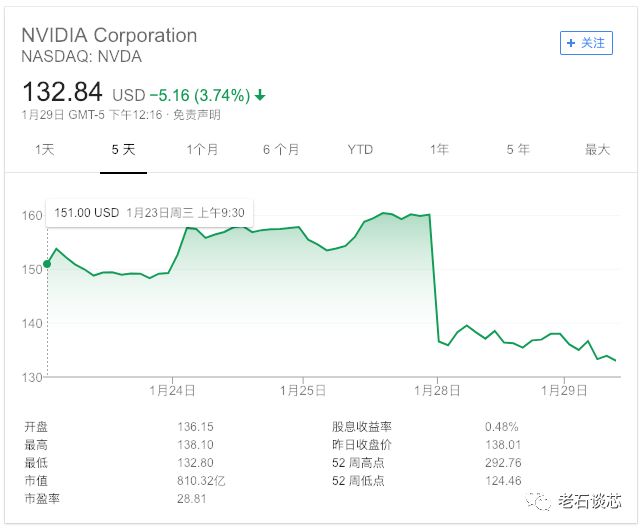Click the plus icon in 关注 button
Screen dimensions: 642x529
click(571, 43)
